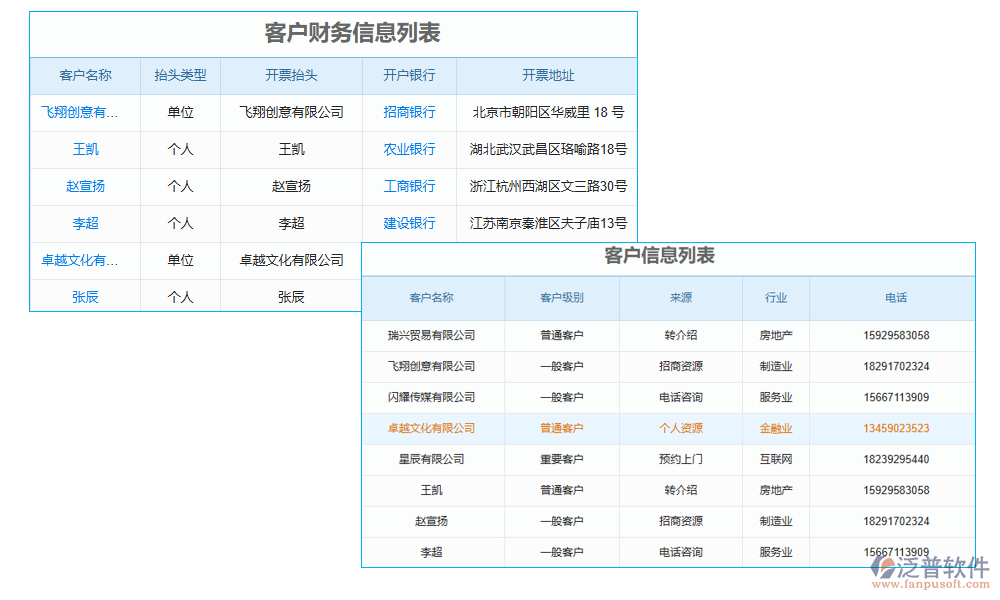The height and width of the screenshot is (600, 1000).
Task: Select the highlighted 卓越文化有限公司 row
Action: coord(432,428)
